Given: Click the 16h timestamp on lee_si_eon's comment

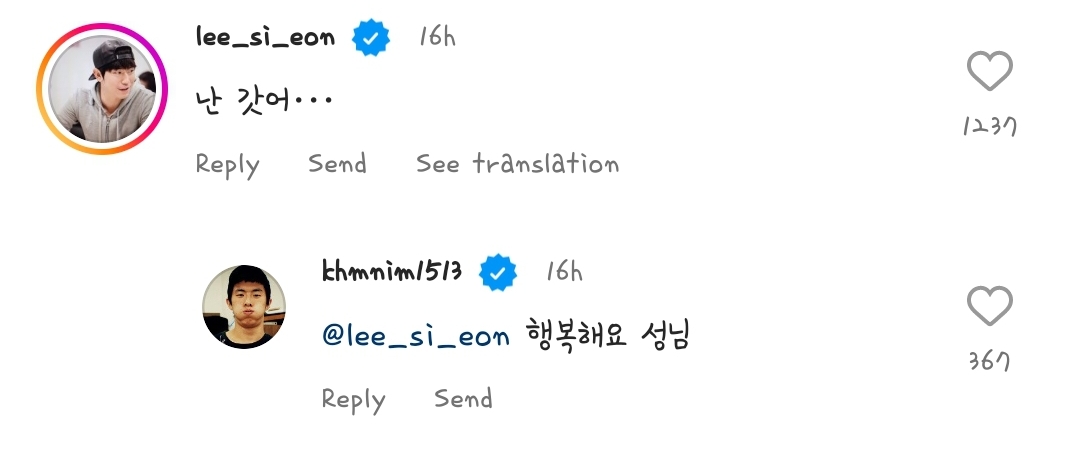Looking at the screenshot, I should tap(437, 37).
